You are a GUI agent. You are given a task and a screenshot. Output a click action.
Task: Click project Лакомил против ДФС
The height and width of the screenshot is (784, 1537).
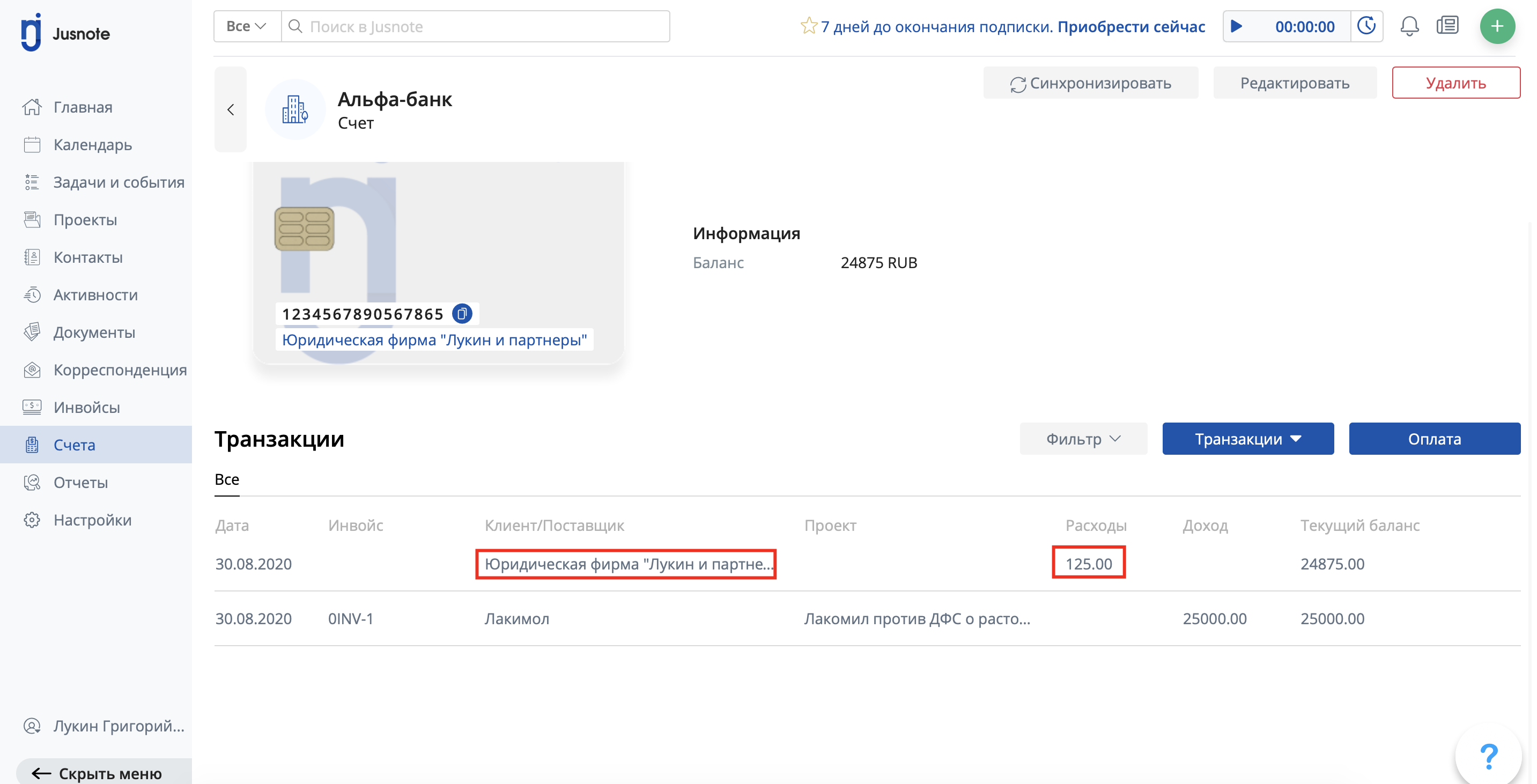917,618
